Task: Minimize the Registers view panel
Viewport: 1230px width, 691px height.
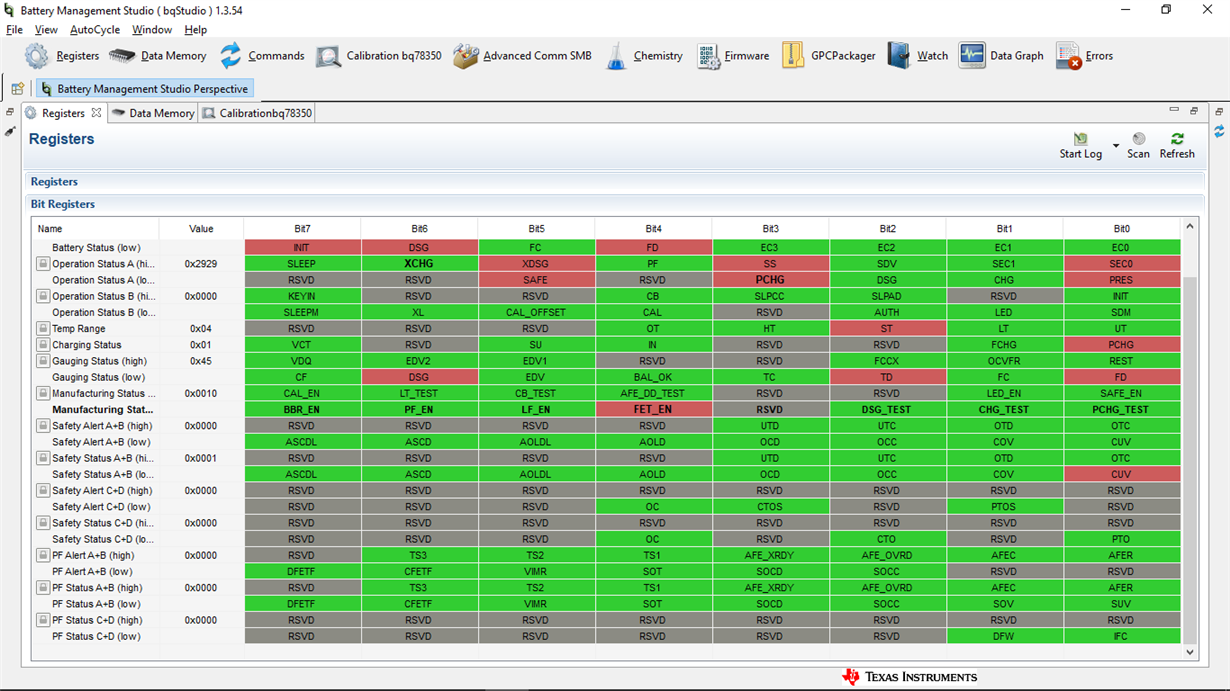Action: [x=1174, y=110]
